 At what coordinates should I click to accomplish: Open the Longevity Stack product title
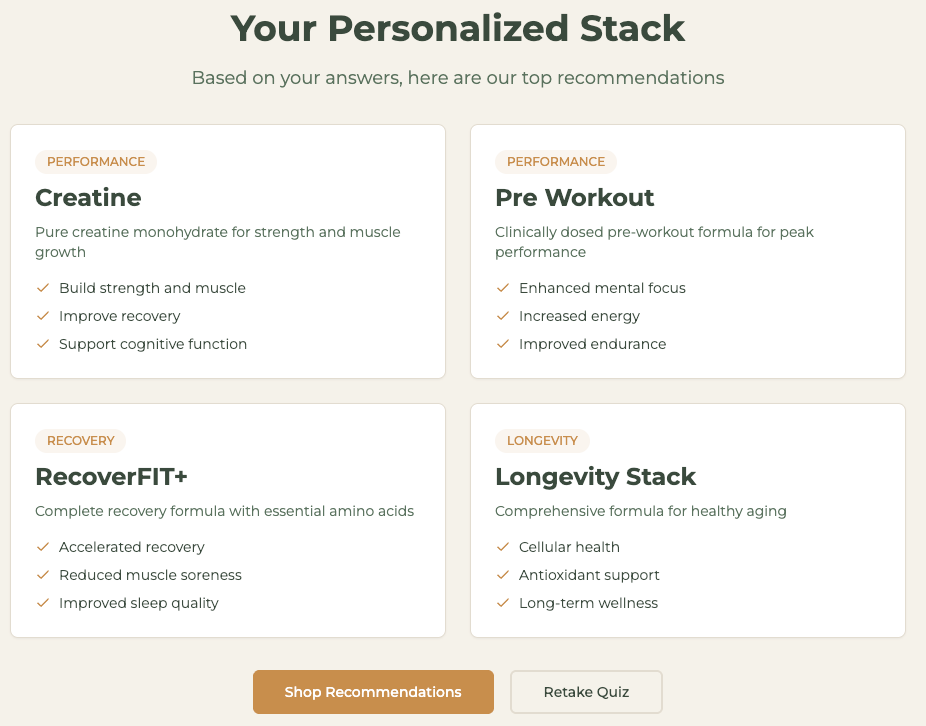pyautogui.click(x=595, y=477)
